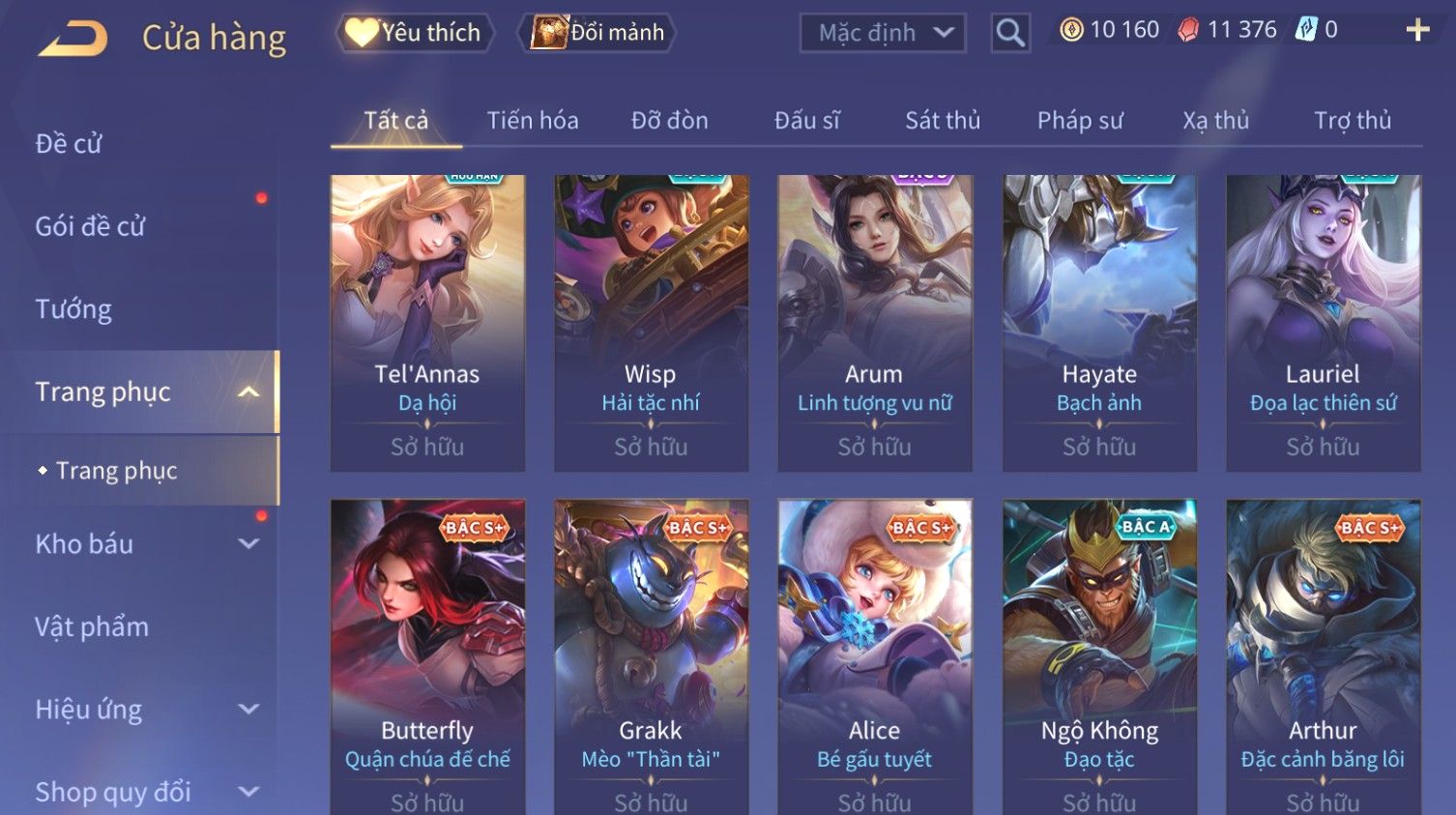Tap the red ruby balance icon
Viewport: 1456px width, 815px height.
coord(1188,30)
